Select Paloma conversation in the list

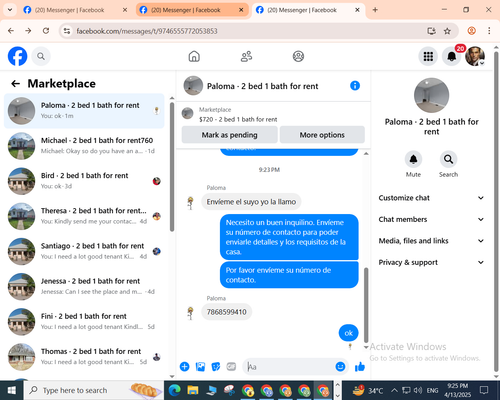coord(84,111)
